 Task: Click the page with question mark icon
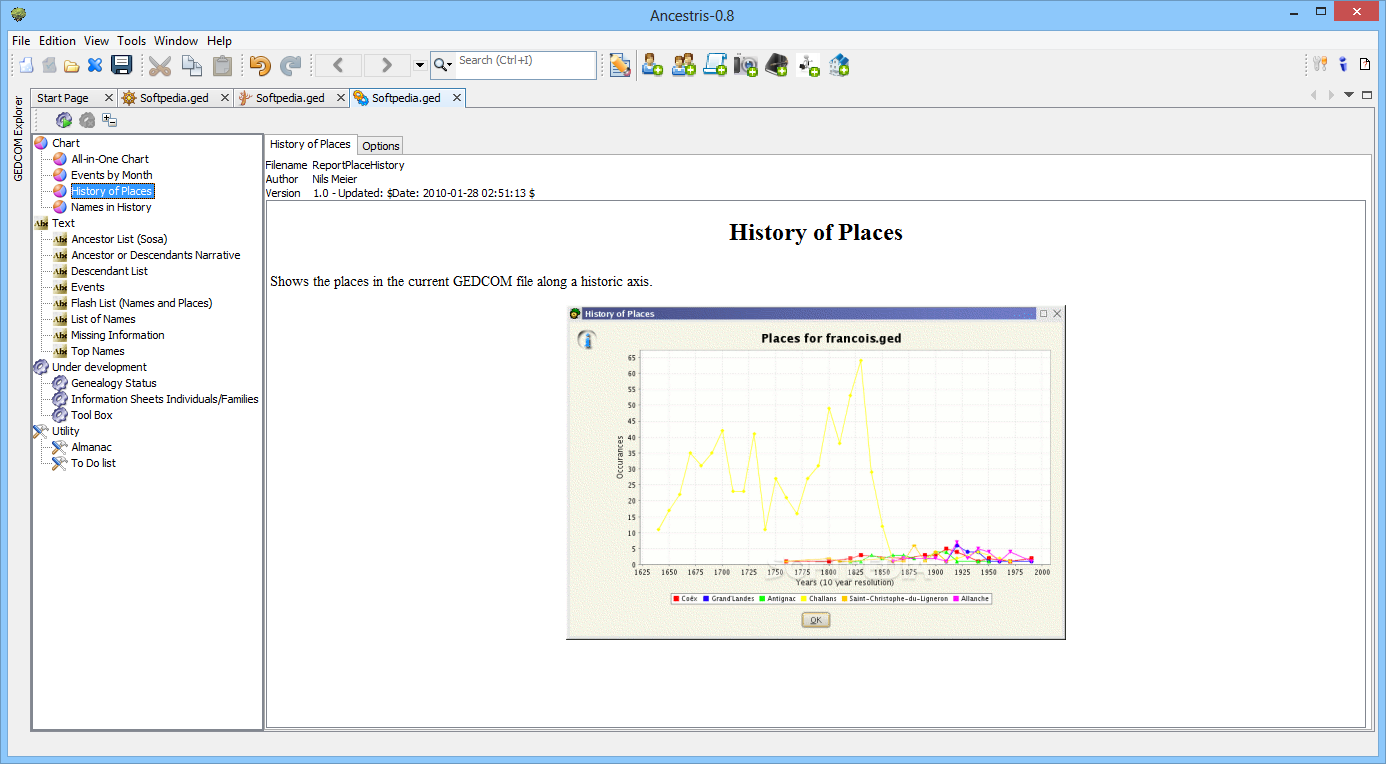click(1365, 64)
